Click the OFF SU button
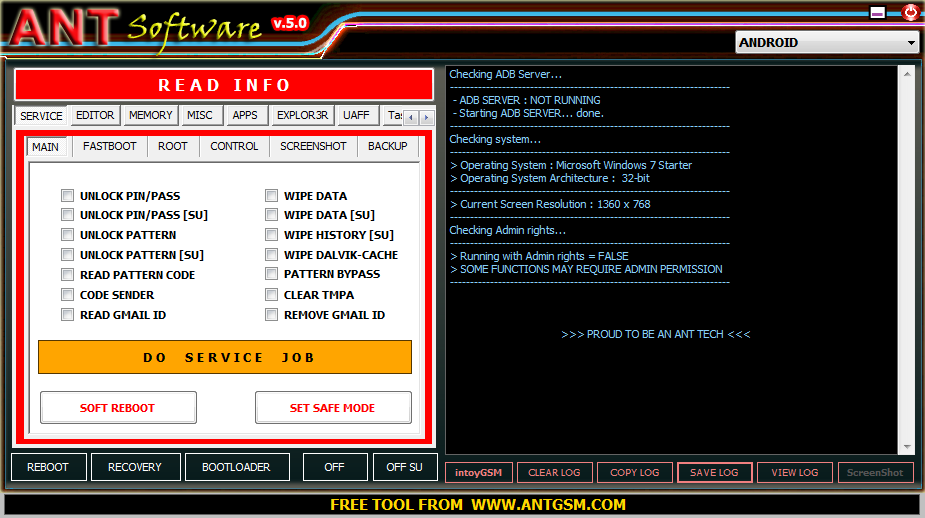This screenshot has height=518, width=925. point(405,467)
